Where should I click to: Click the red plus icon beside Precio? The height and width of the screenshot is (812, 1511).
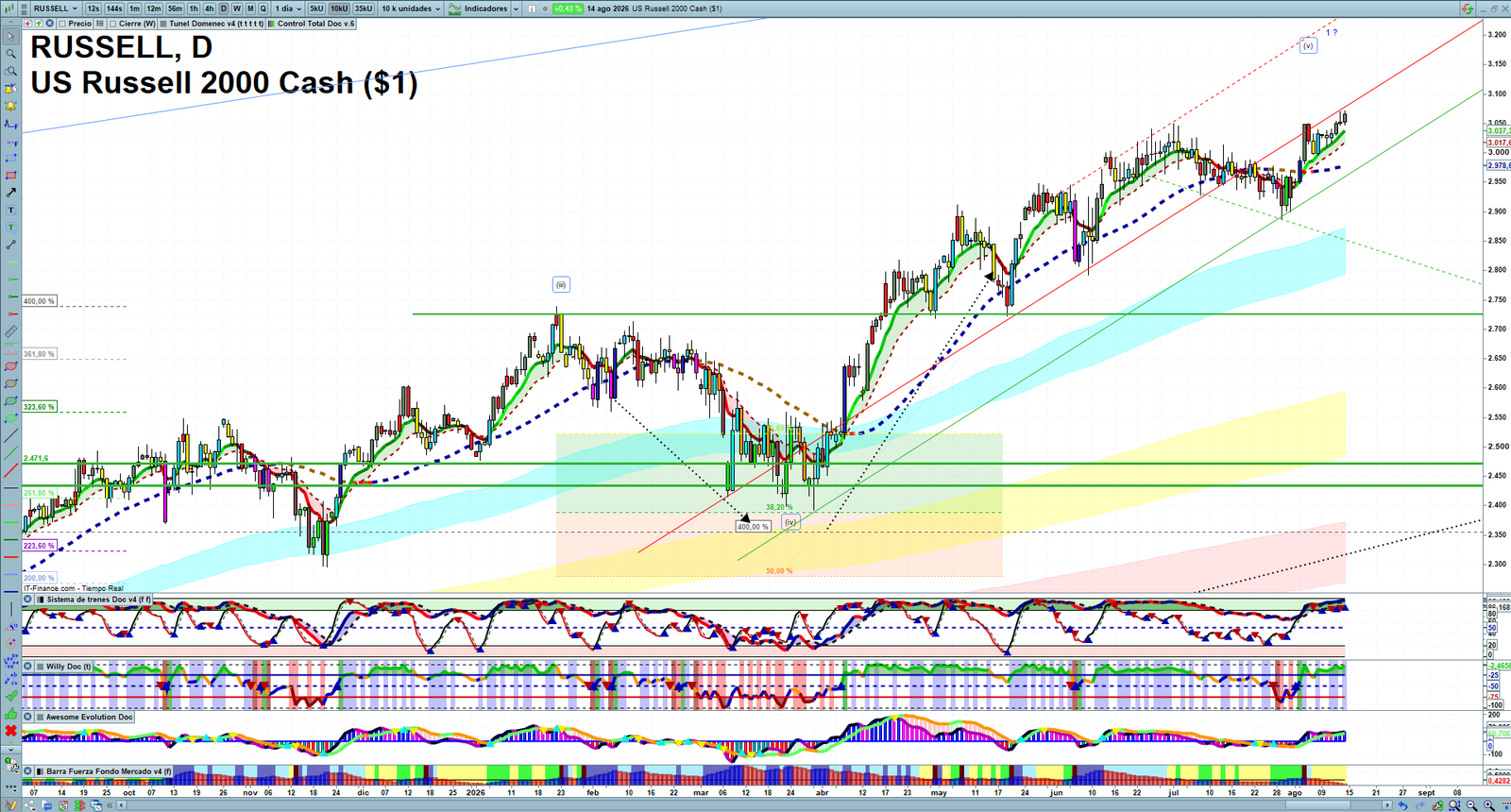tap(28, 24)
